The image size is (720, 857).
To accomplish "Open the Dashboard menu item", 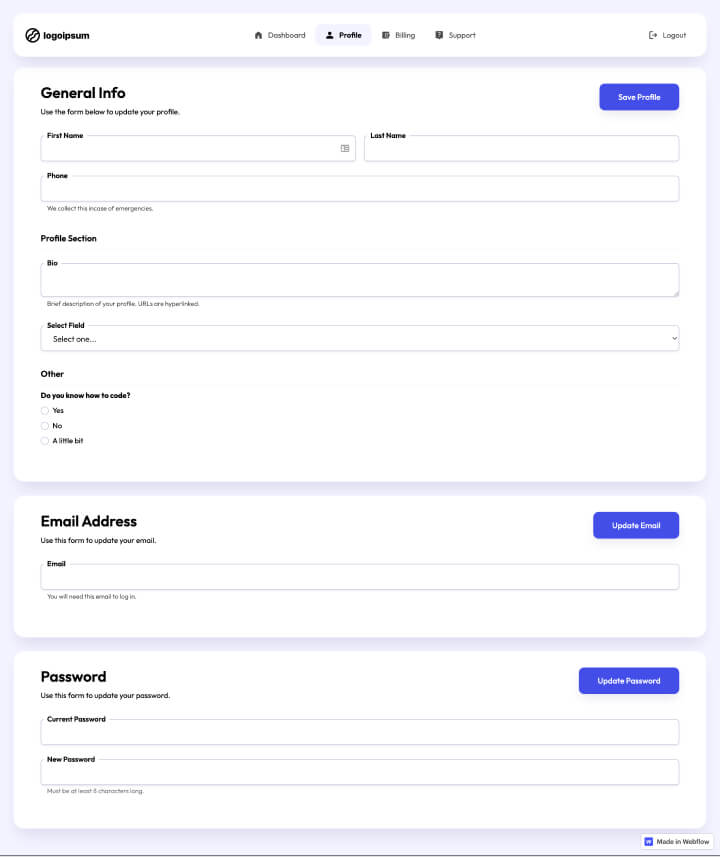I will 280,35.
